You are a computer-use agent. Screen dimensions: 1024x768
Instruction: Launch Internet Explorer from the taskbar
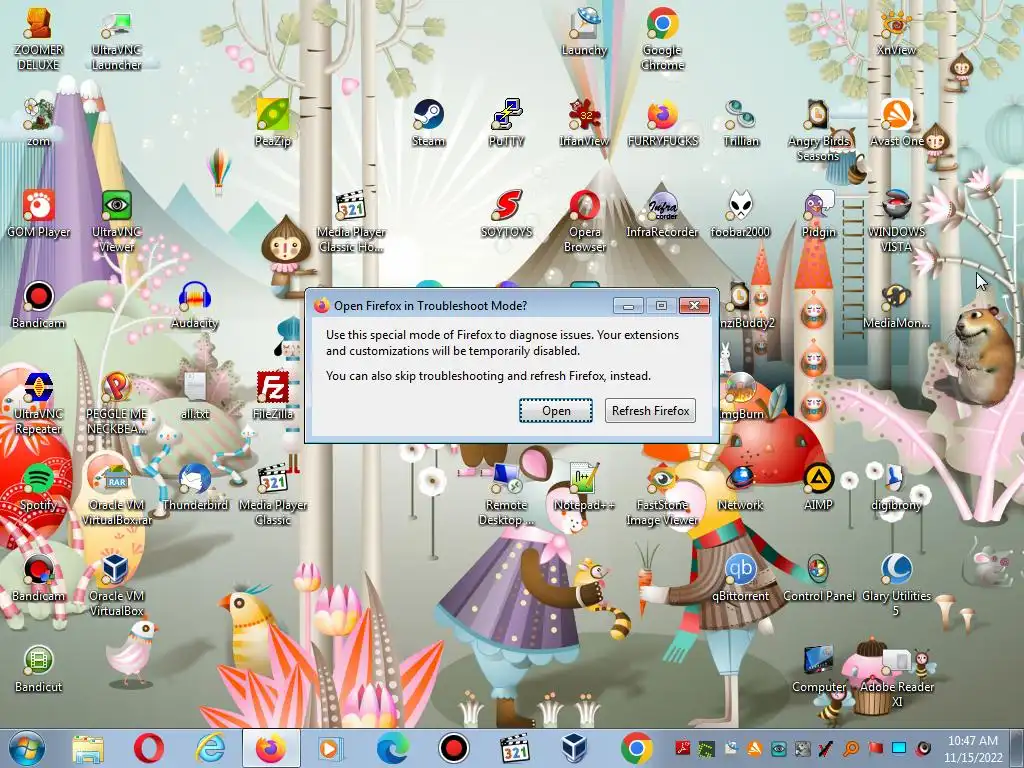tap(210, 748)
